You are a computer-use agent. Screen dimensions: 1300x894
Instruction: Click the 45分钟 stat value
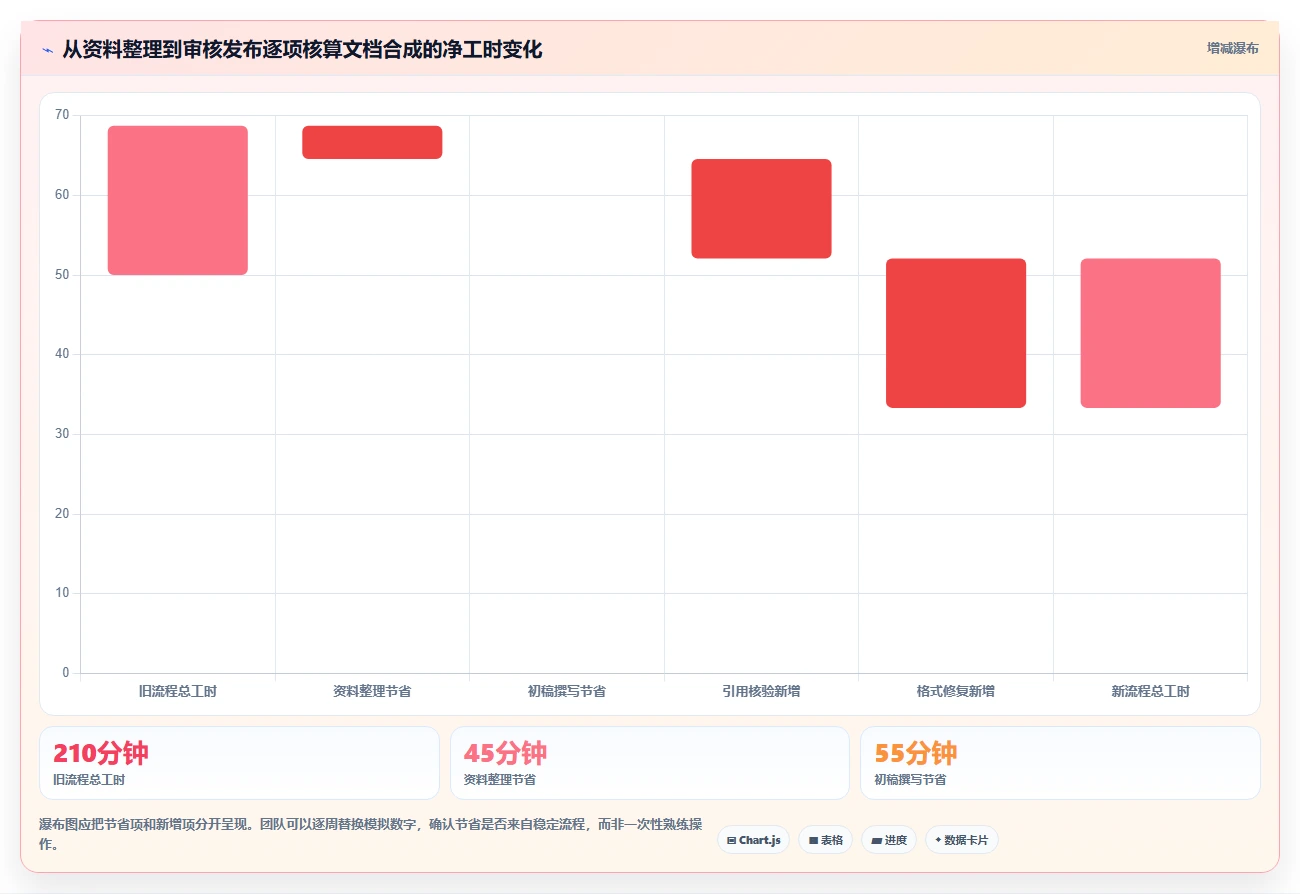[505, 753]
